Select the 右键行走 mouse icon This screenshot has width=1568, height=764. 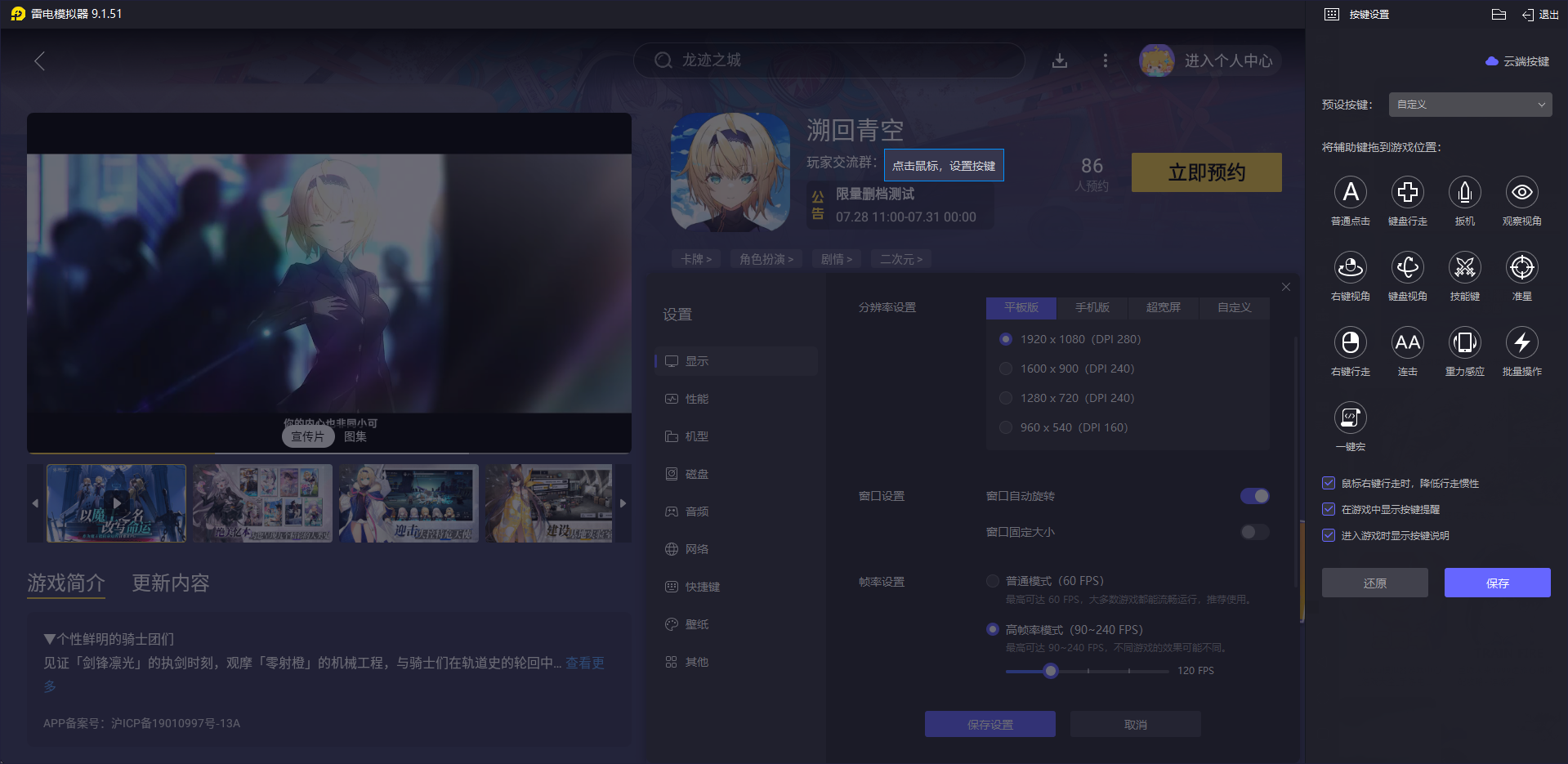tap(1351, 342)
